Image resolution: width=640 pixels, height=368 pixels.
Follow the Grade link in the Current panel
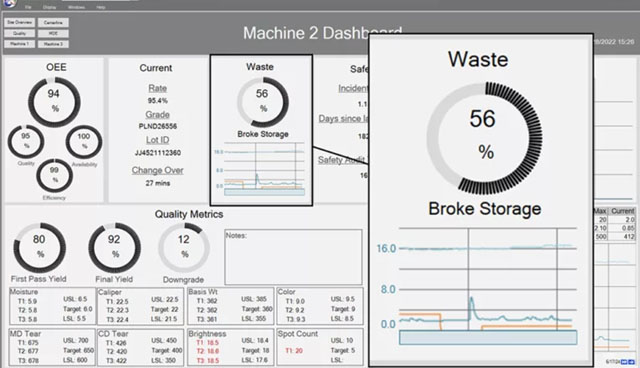click(158, 115)
